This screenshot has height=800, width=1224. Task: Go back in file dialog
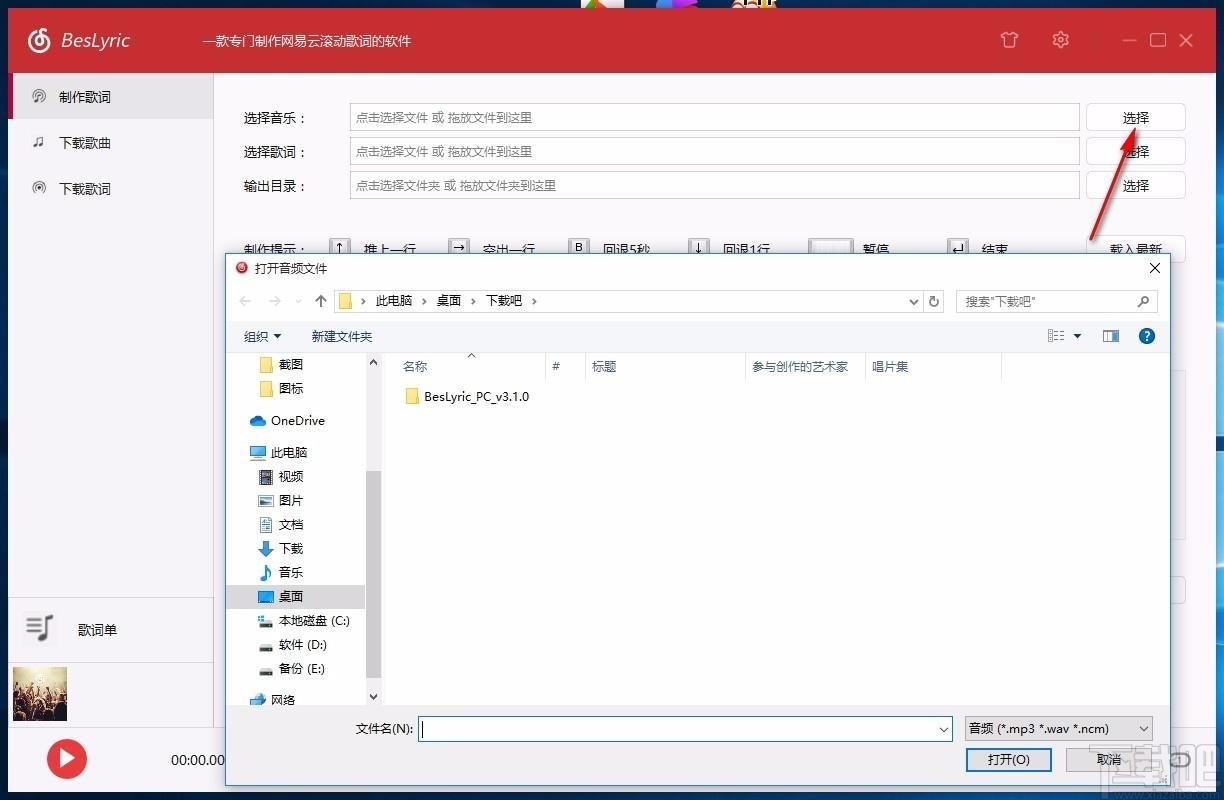(245, 301)
